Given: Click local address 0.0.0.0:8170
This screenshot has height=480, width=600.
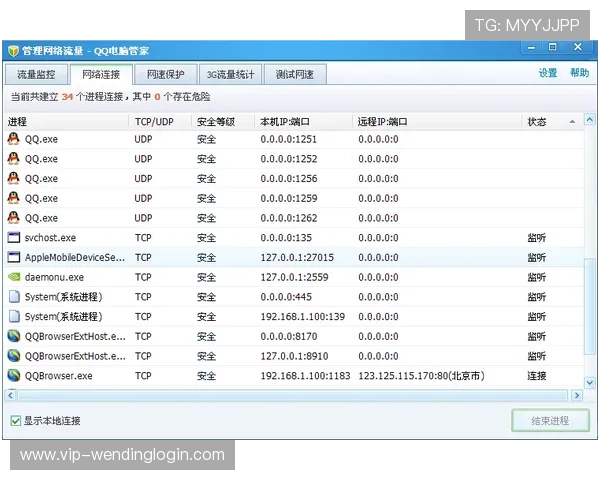Looking at the screenshot, I should [x=289, y=336].
